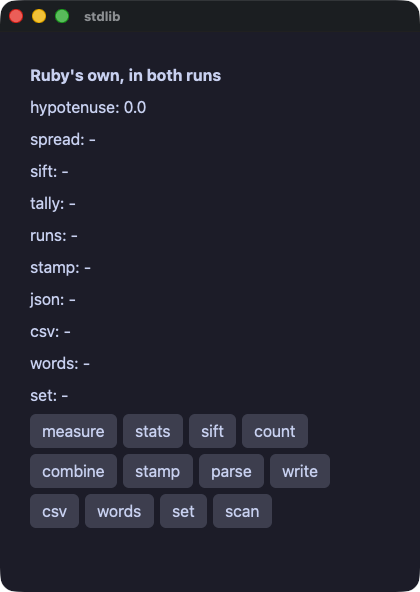Run the stats button
Image resolution: width=420 pixels, height=592 pixels.
(x=153, y=431)
